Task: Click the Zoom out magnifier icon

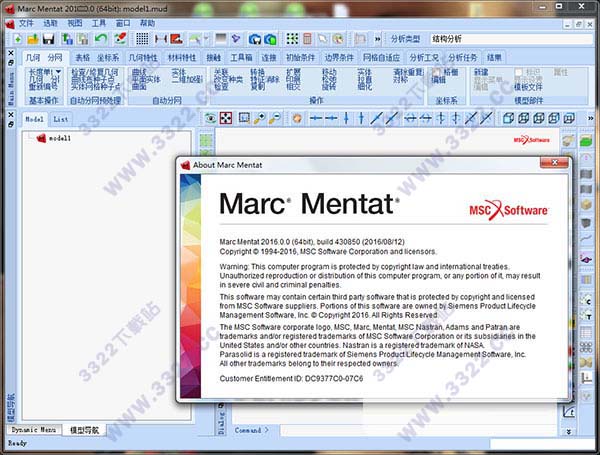Action: click(274, 118)
